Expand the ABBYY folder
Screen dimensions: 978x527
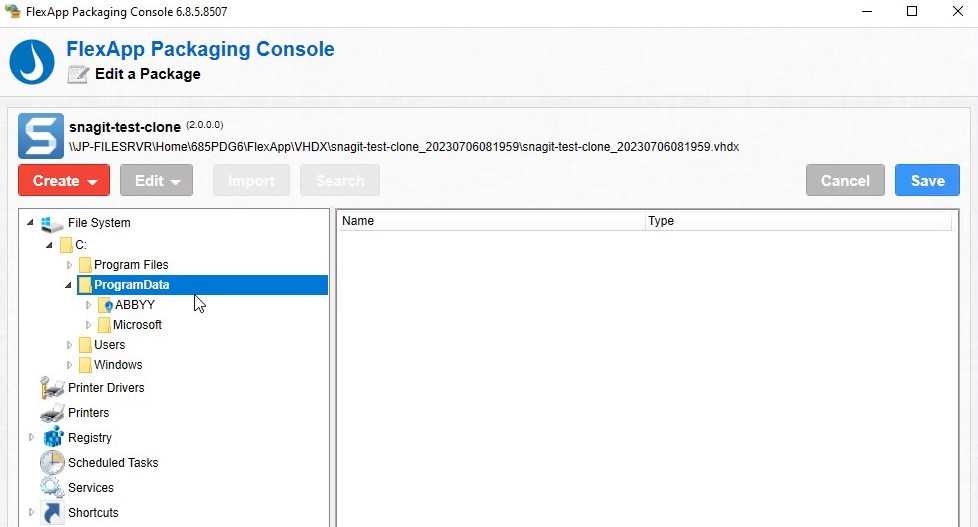coord(88,304)
